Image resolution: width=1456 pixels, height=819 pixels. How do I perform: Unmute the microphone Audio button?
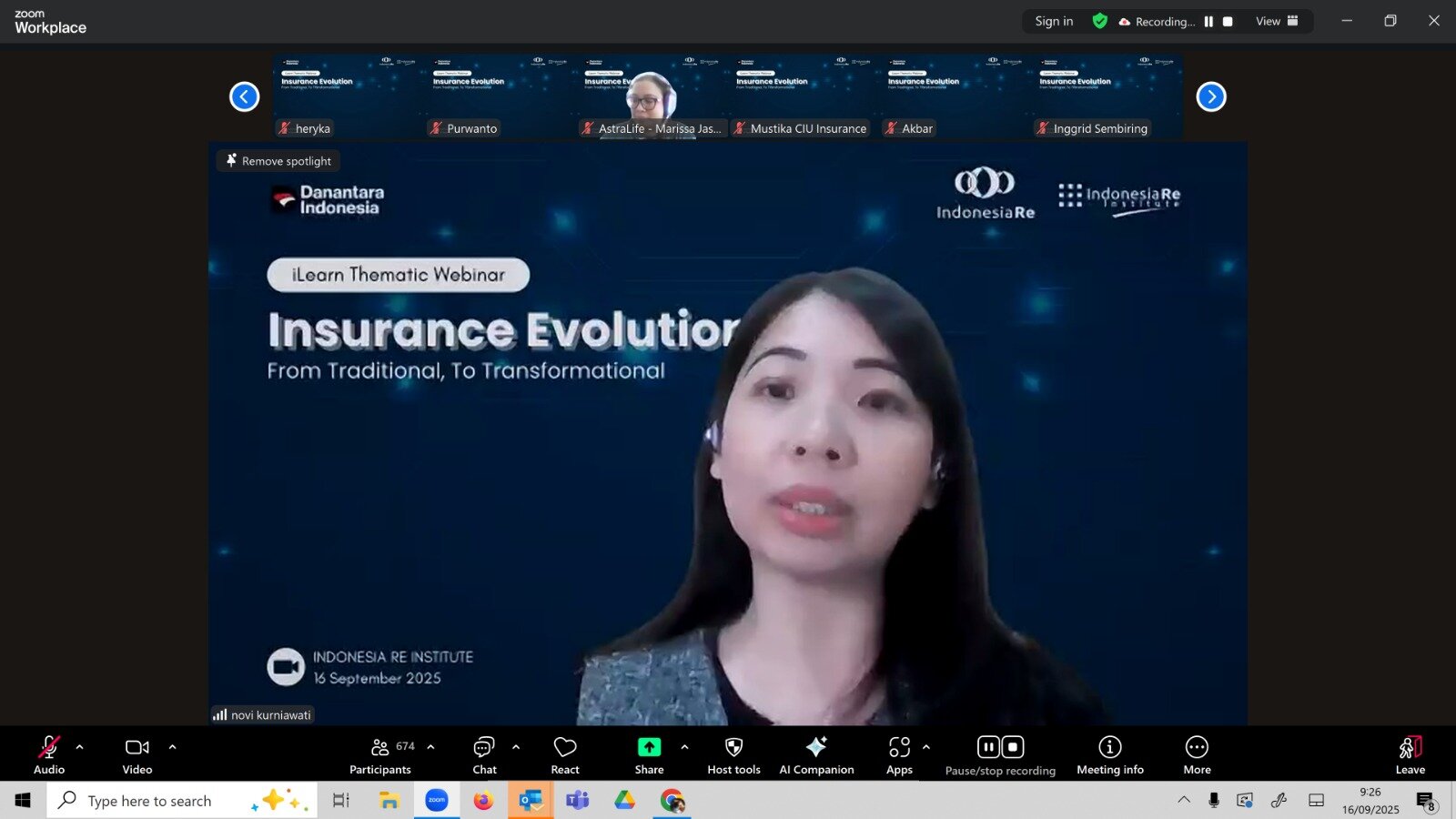49,754
